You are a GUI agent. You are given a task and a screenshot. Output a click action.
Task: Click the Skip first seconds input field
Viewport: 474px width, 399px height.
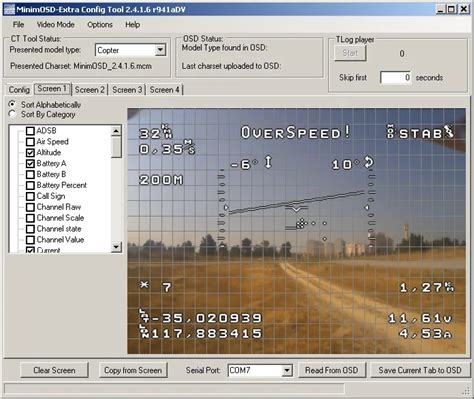pyautogui.click(x=396, y=77)
